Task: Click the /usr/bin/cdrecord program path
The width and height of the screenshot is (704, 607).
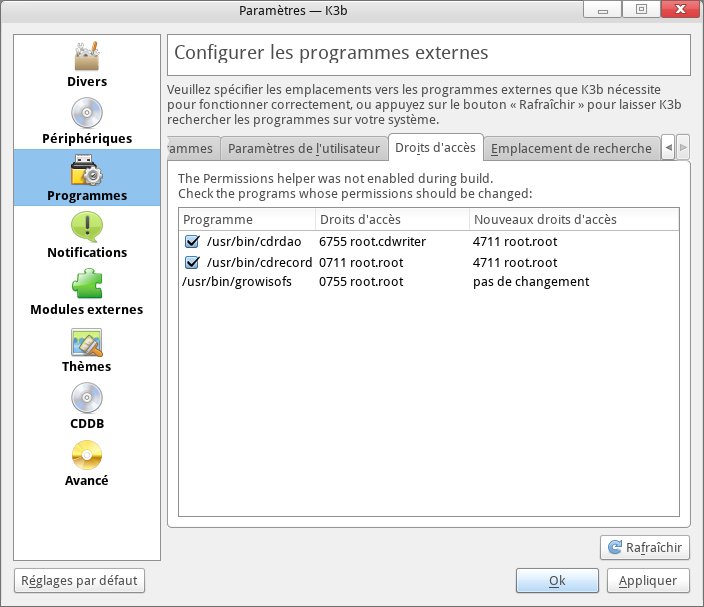Action: coord(260,262)
